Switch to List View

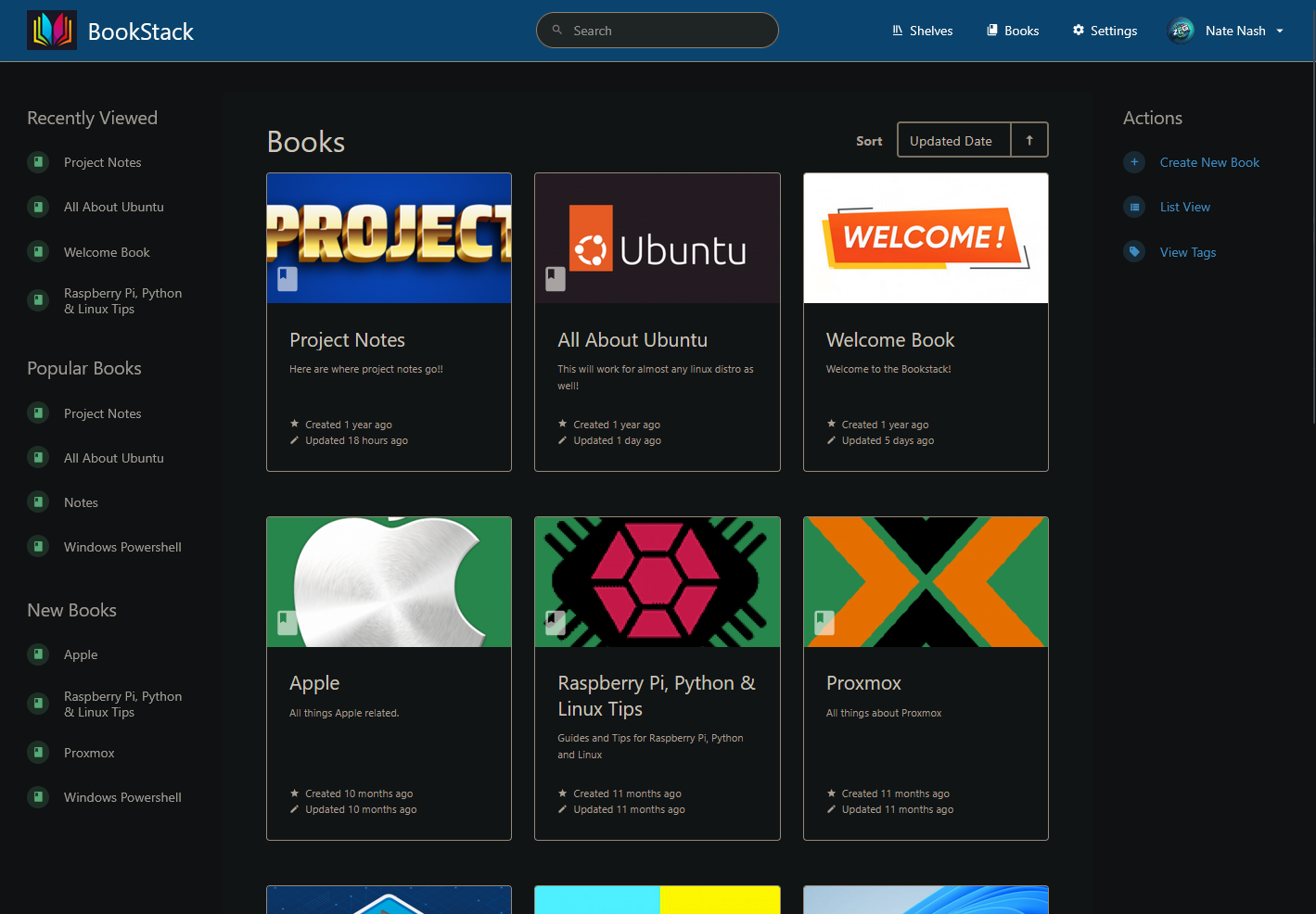point(1185,207)
